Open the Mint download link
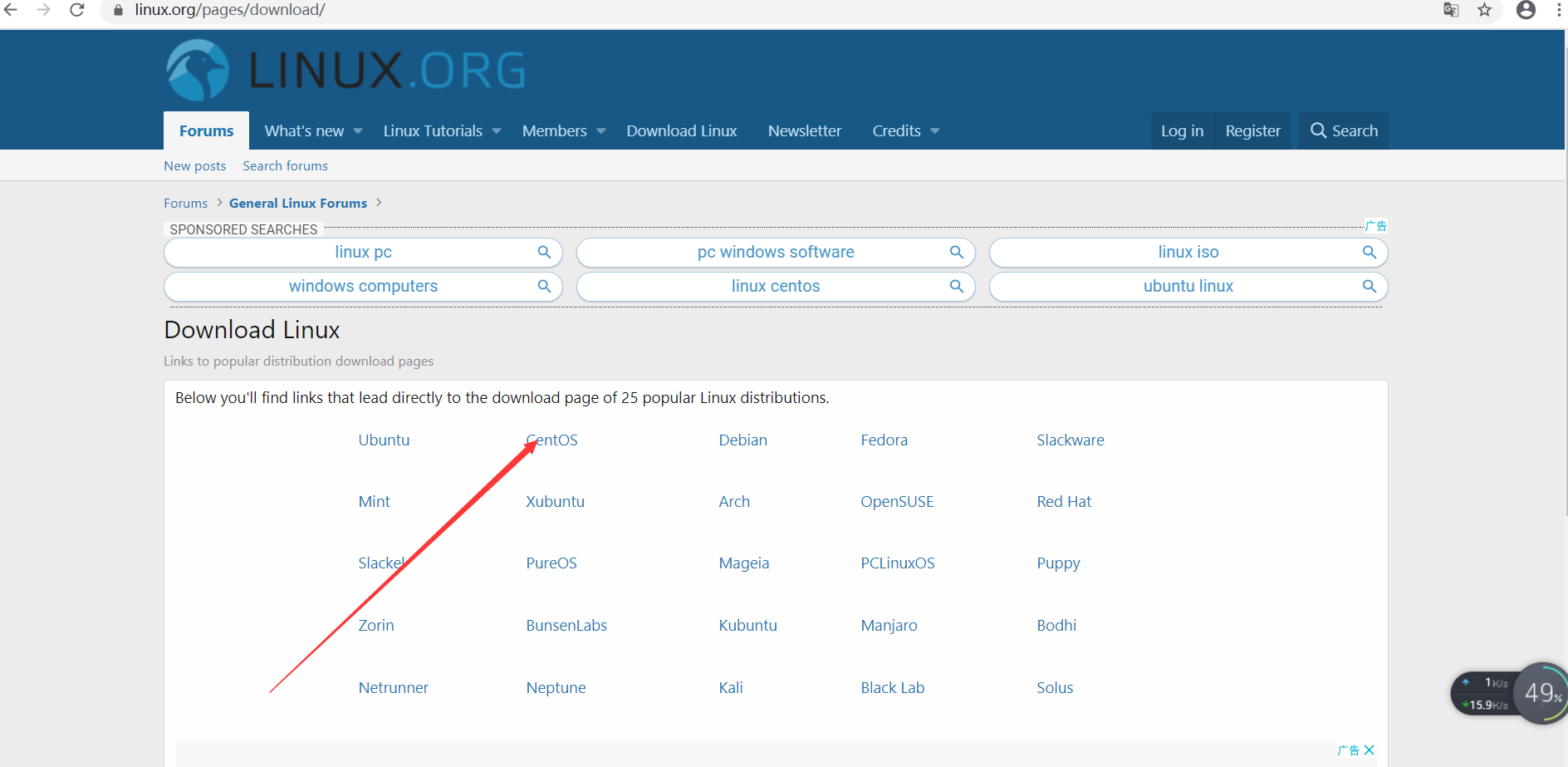The width and height of the screenshot is (1568, 767). coord(374,501)
